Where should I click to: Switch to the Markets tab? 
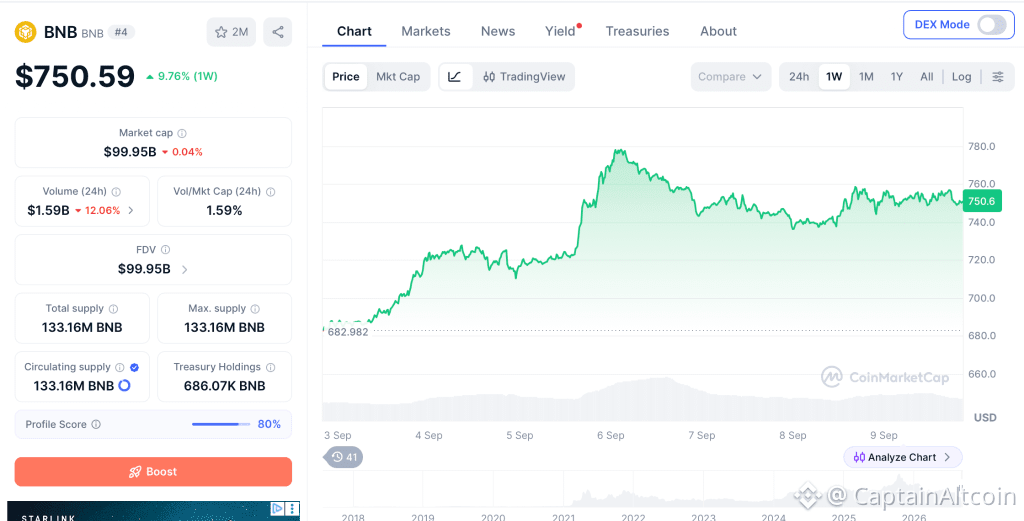[x=426, y=31]
